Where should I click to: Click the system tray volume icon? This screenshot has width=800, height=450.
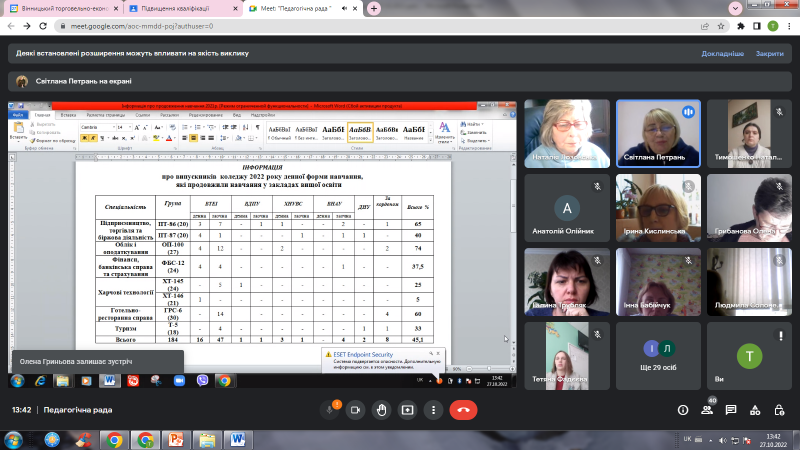click(722, 440)
